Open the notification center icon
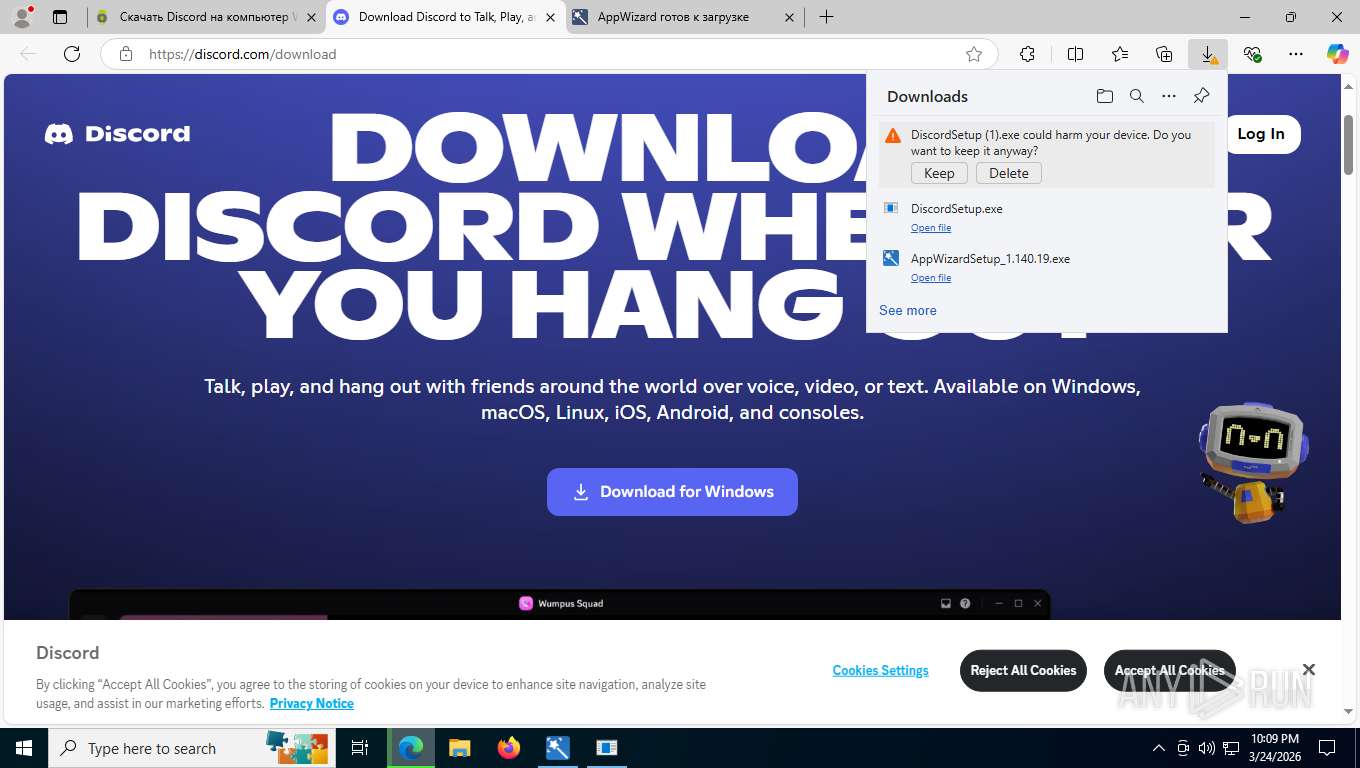The image size is (1360, 768). [1327, 748]
